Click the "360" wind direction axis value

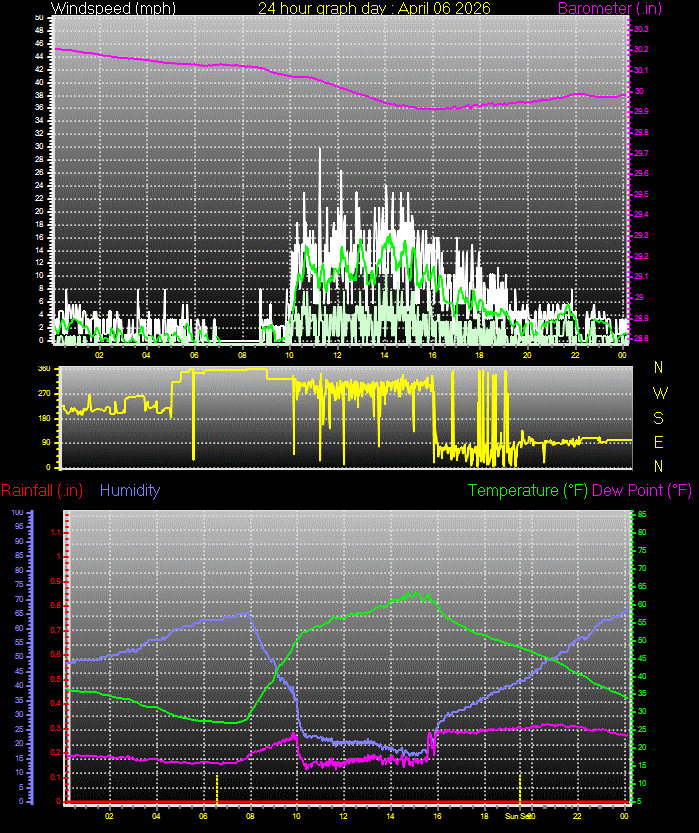(x=45, y=369)
